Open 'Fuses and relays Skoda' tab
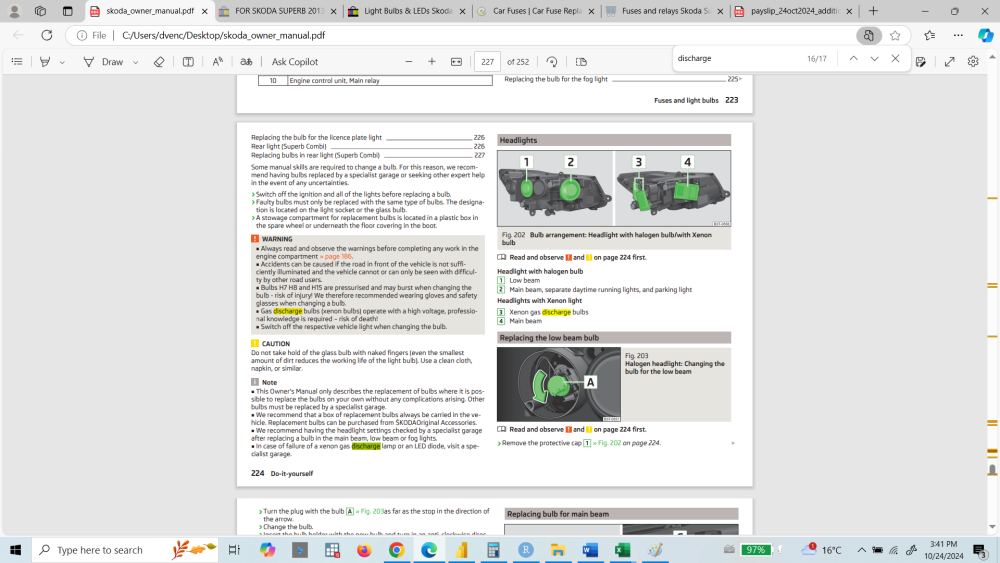This screenshot has height=563, width=1000. pyautogui.click(x=665, y=11)
